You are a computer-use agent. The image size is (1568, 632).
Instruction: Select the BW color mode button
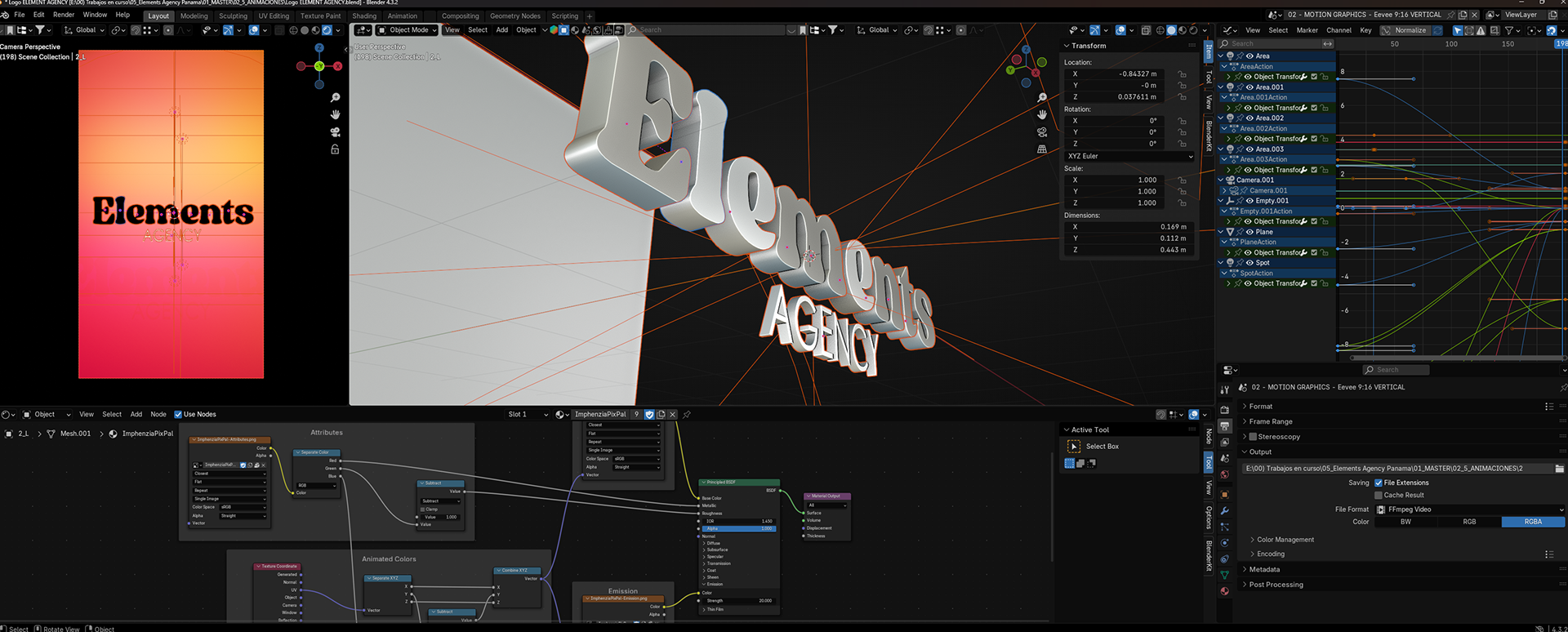coord(1406,522)
